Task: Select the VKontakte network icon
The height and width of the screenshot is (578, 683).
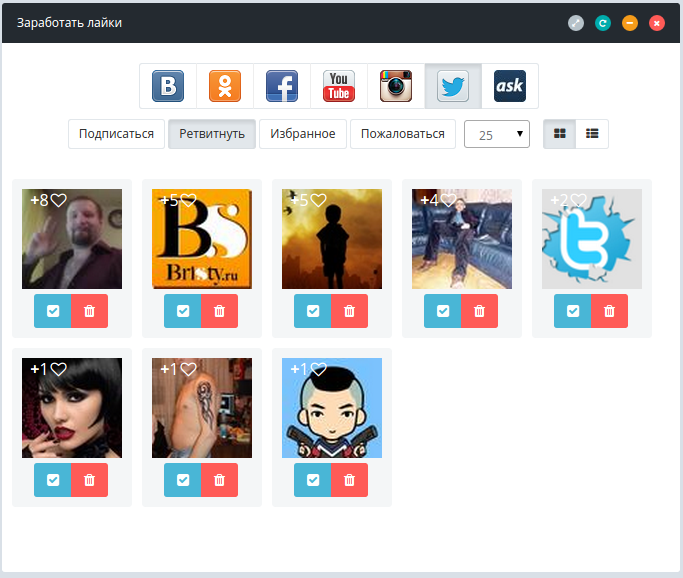Action: coord(168,86)
